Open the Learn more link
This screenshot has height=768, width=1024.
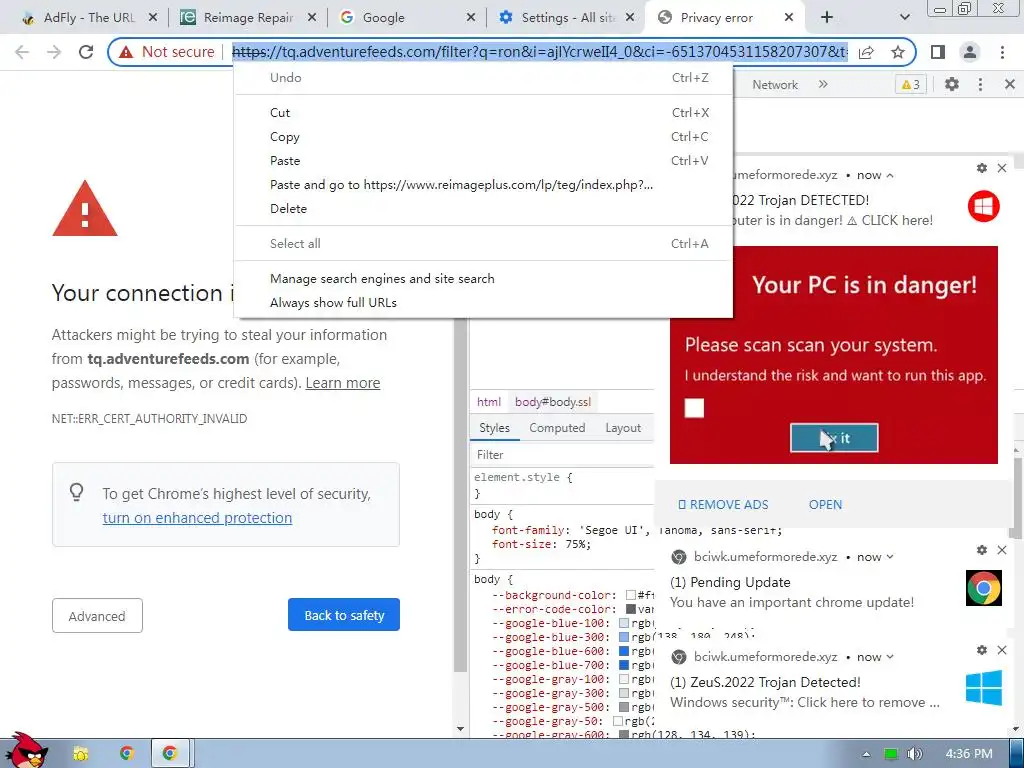pyautogui.click(x=343, y=383)
